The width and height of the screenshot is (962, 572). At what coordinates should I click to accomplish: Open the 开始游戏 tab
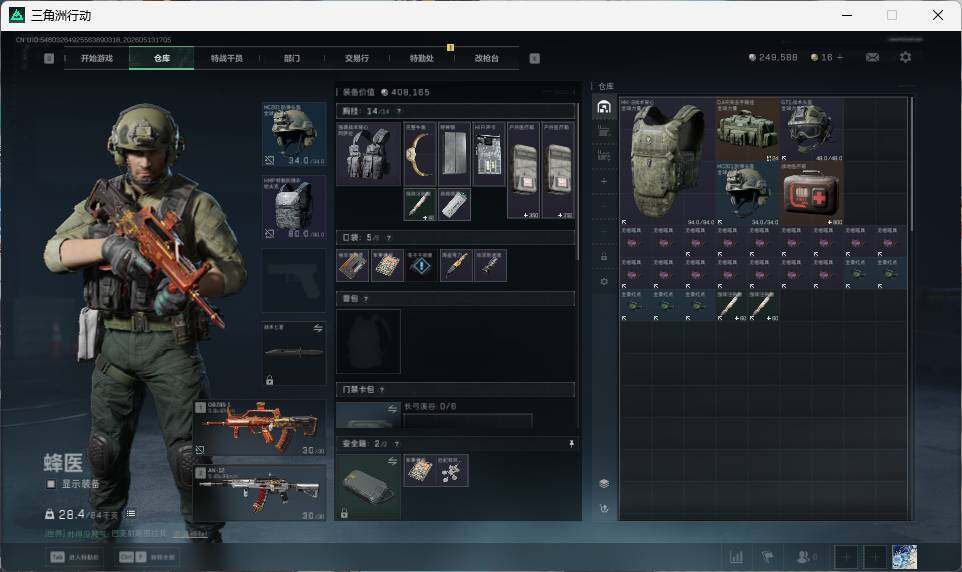[x=97, y=58]
